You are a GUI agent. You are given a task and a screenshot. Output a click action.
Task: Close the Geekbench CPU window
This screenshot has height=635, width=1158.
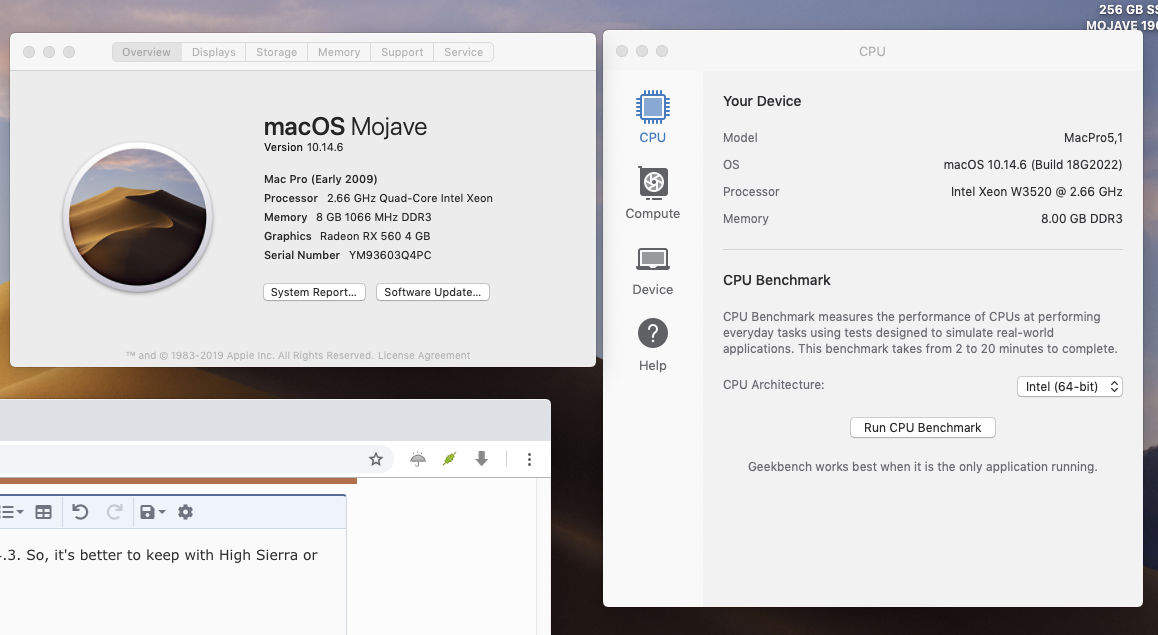pyautogui.click(x=622, y=51)
